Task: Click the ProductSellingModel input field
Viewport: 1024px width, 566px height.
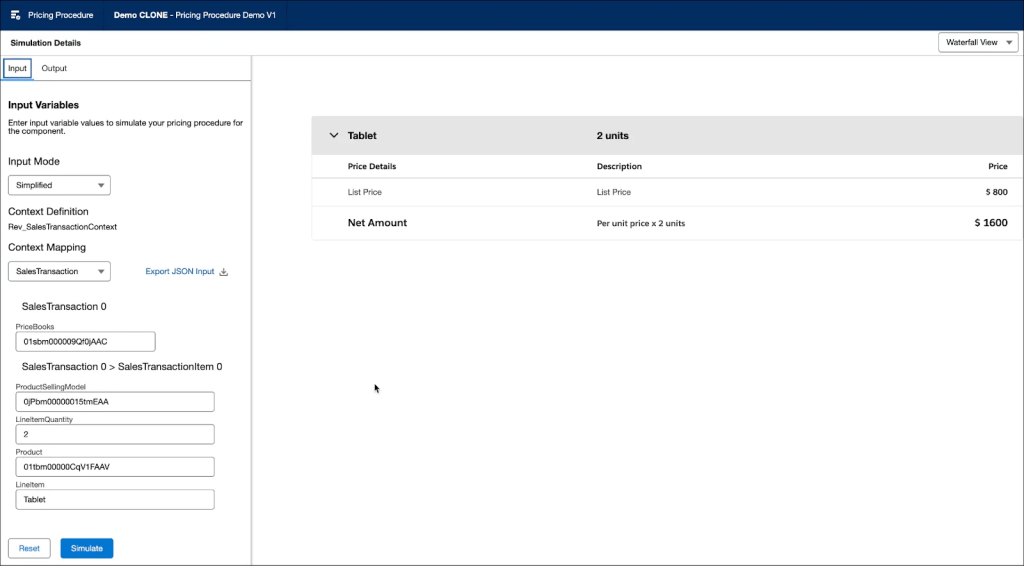Action: (x=115, y=401)
